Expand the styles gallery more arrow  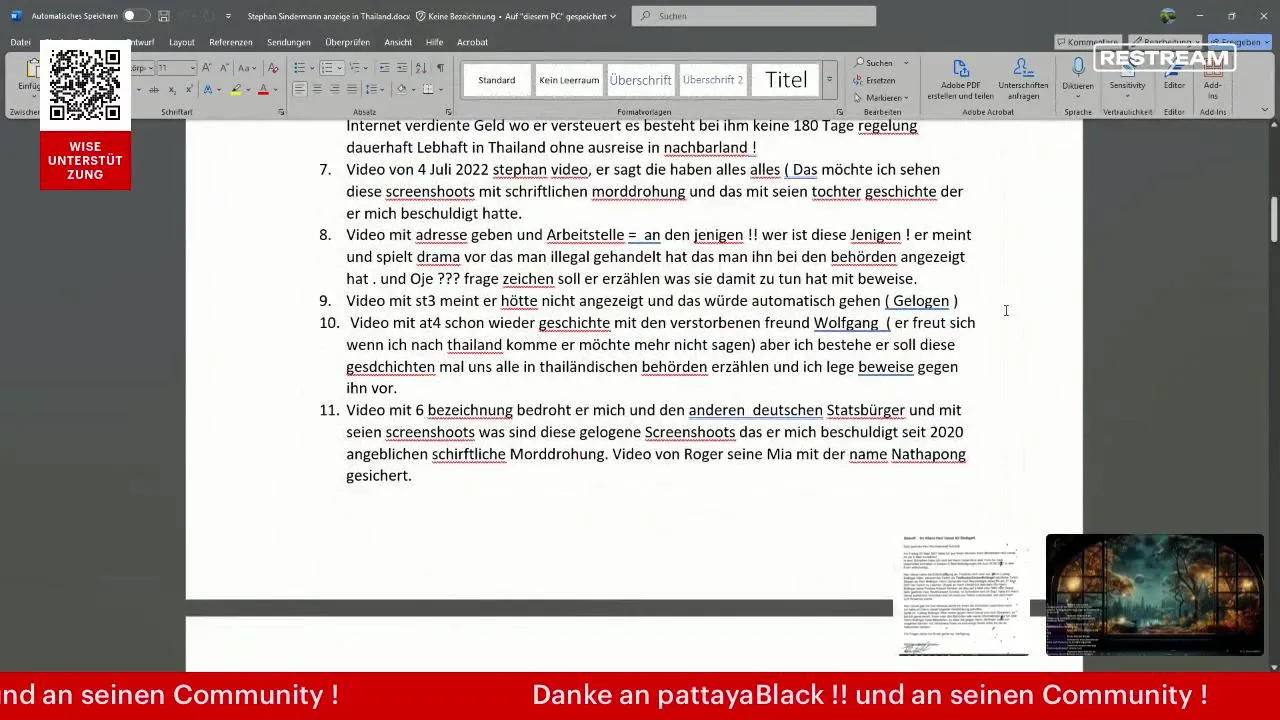829,80
